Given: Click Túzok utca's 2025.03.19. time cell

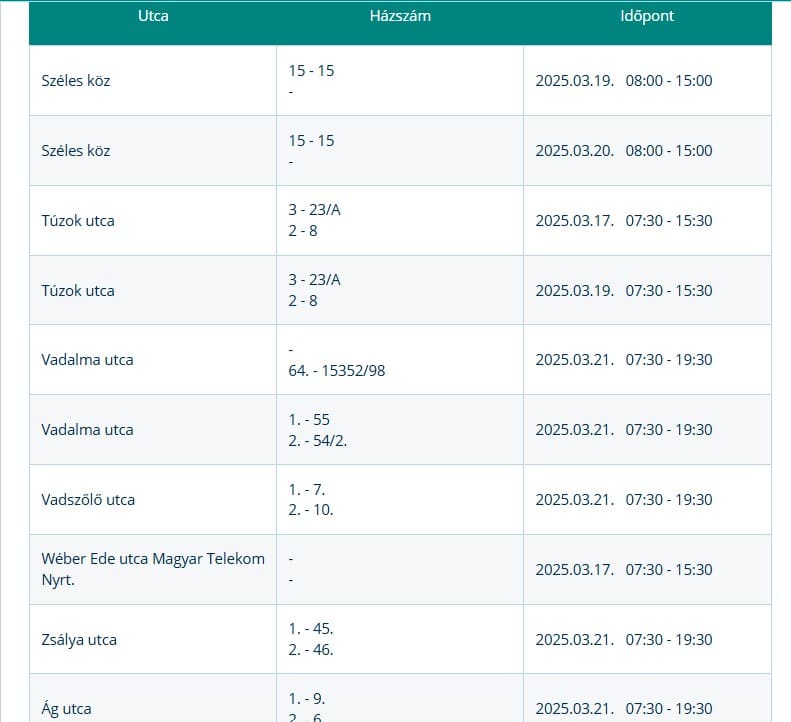Looking at the screenshot, I should [624, 291].
